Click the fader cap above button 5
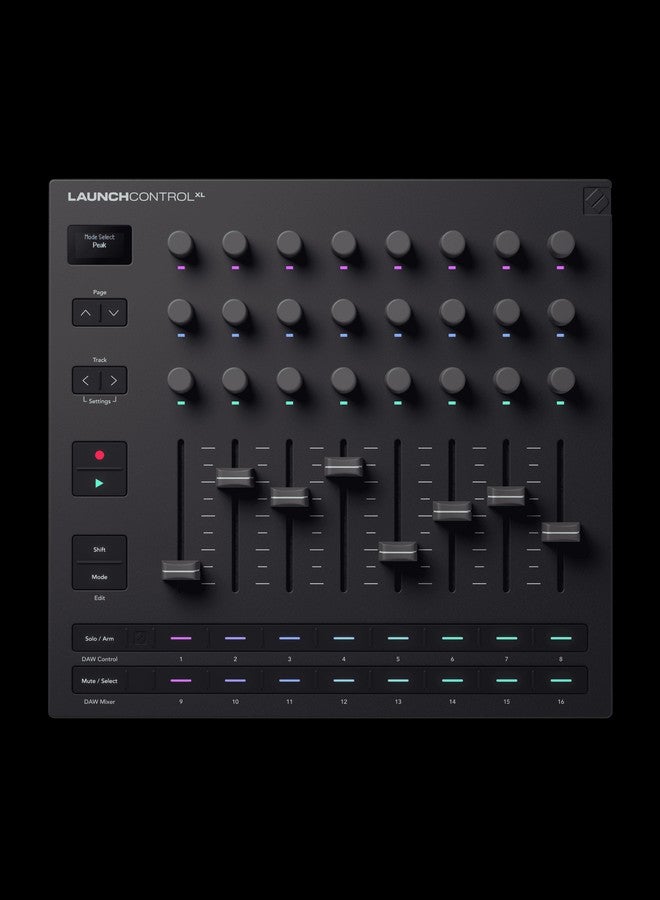The image size is (660, 900). tap(398, 552)
